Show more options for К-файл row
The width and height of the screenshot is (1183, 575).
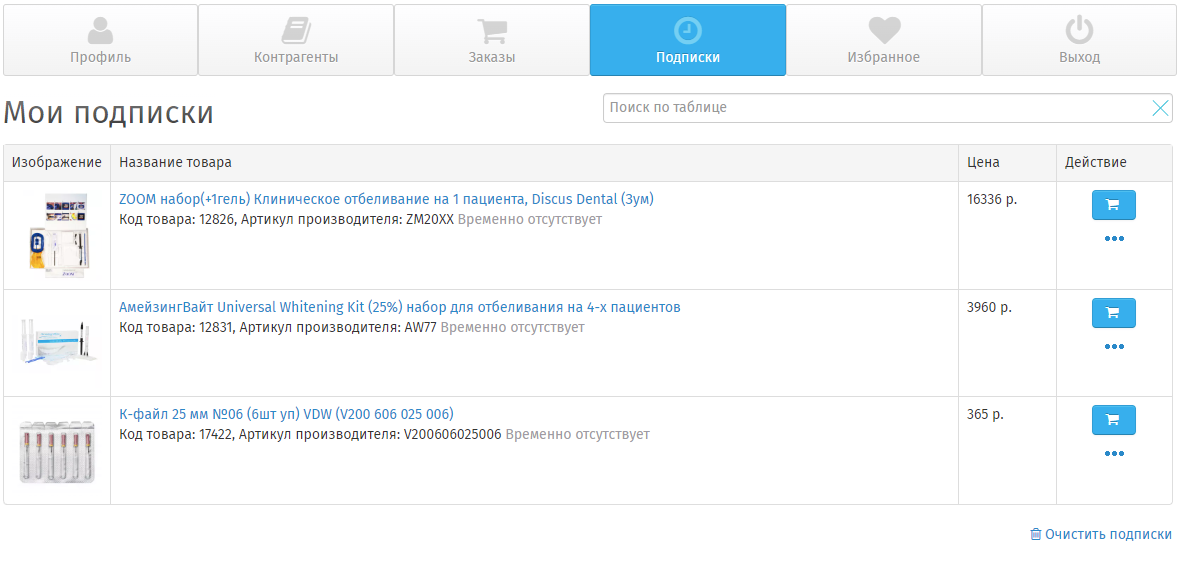[x=1114, y=454]
